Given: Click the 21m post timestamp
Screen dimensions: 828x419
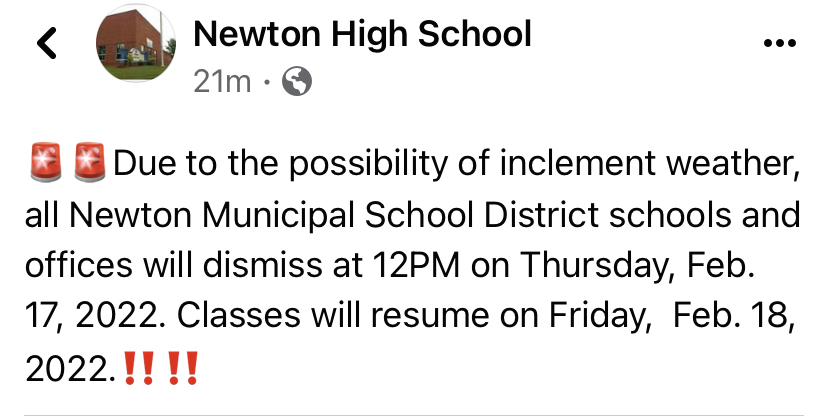Looking at the screenshot, I should (x=221, y=82).
